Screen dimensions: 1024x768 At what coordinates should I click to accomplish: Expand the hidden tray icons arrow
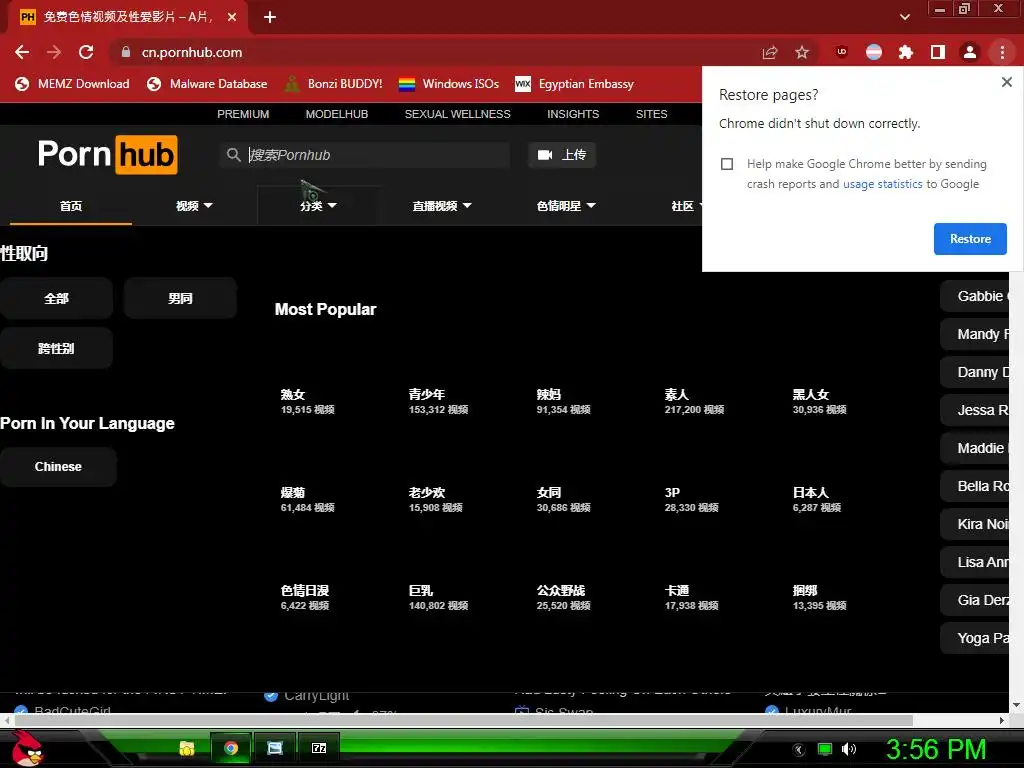[x=799, y=750]
